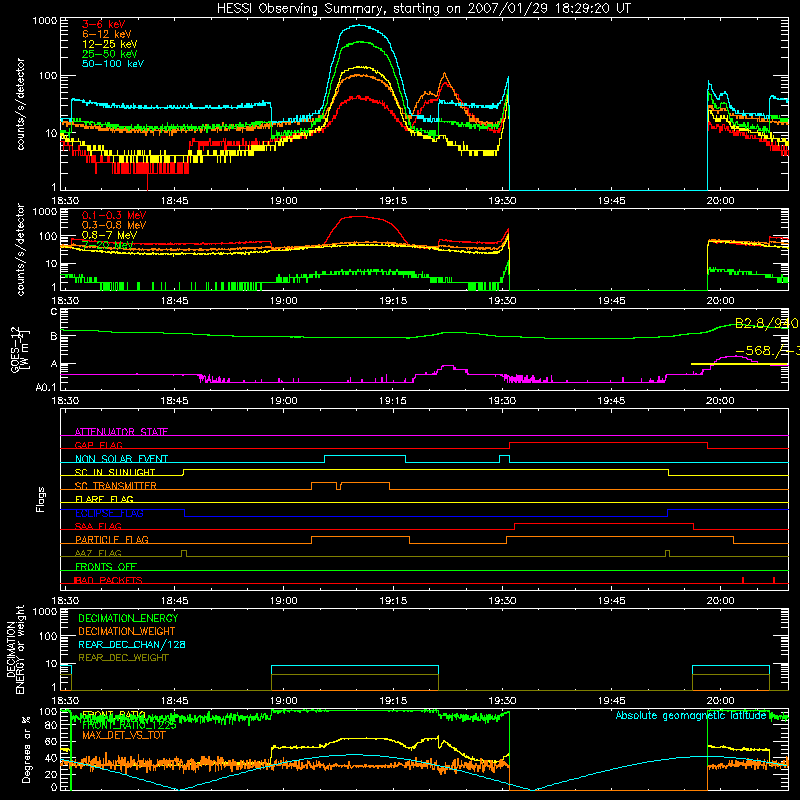800x800 pixels.
Task: Select the NON_SOLAR_EVENT flag label
Action: click(x=121, y=459)
